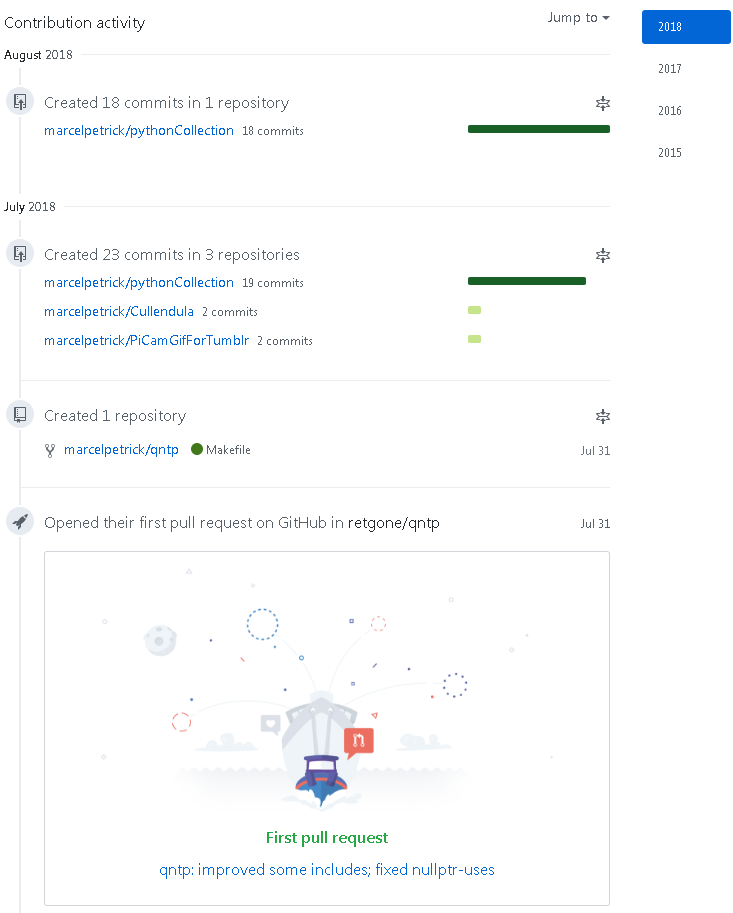Collapse the July 2018 commits section
Screen dimensions: 733x913
[603, 256]
